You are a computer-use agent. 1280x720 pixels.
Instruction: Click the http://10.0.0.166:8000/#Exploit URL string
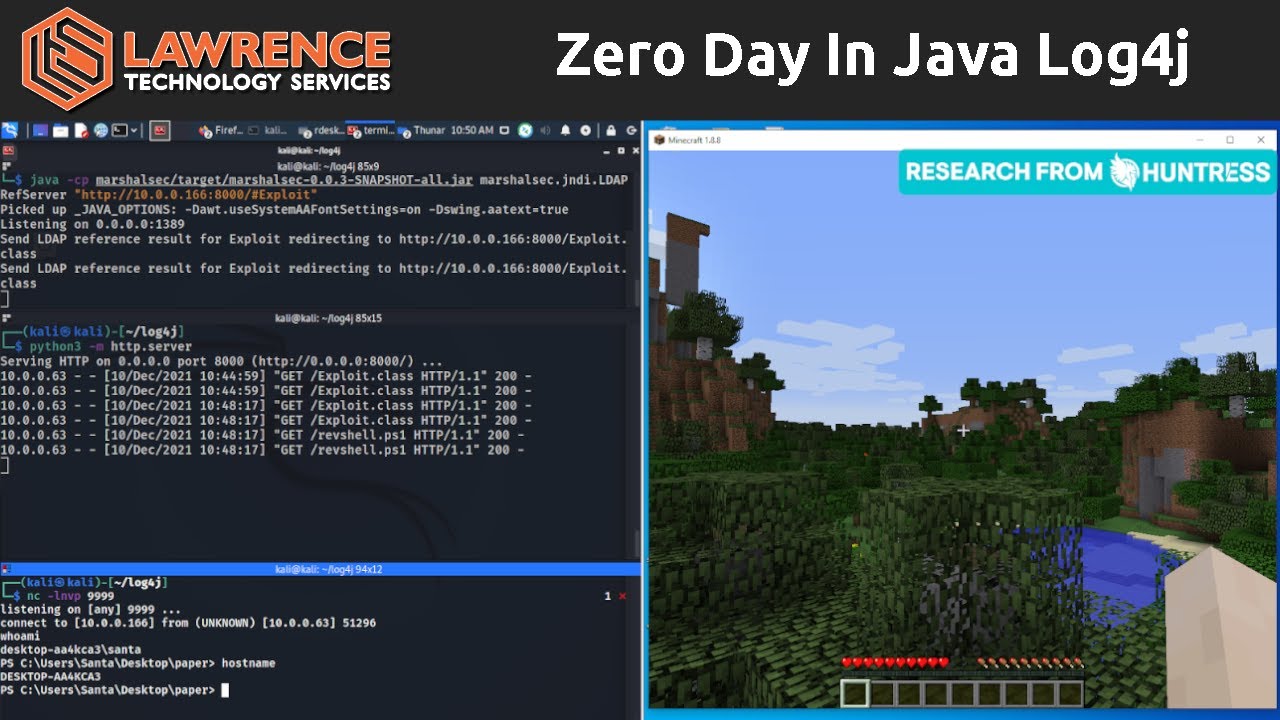(195, 195)
